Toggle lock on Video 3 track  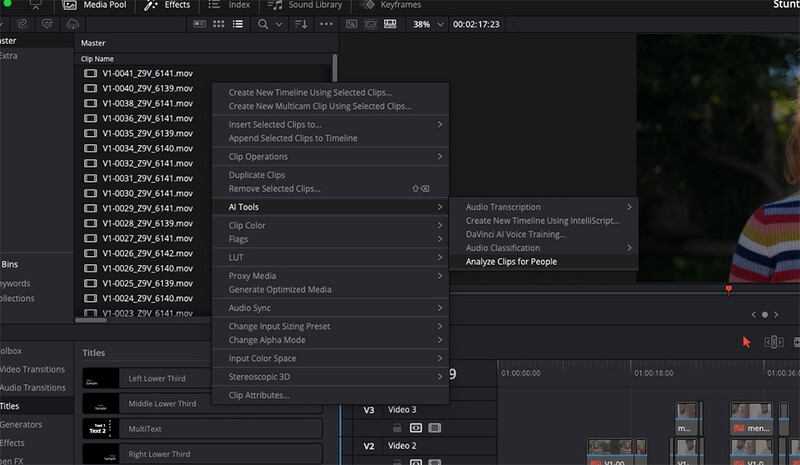coord(397,428)
